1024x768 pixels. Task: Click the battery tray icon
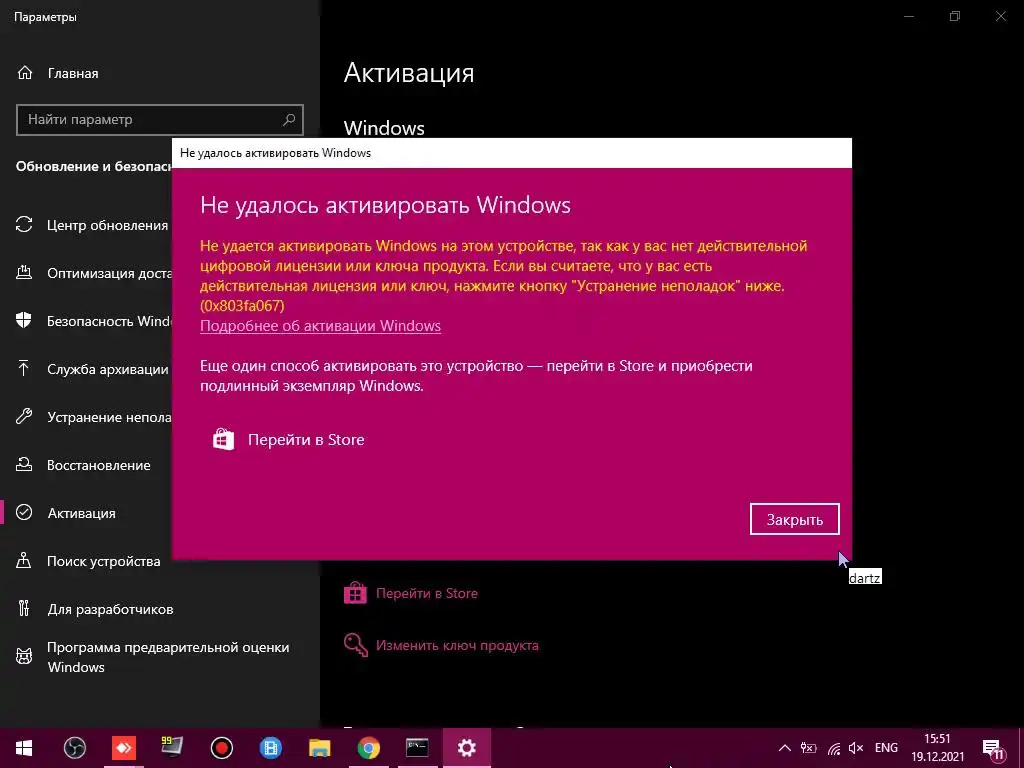pos(808,748)
